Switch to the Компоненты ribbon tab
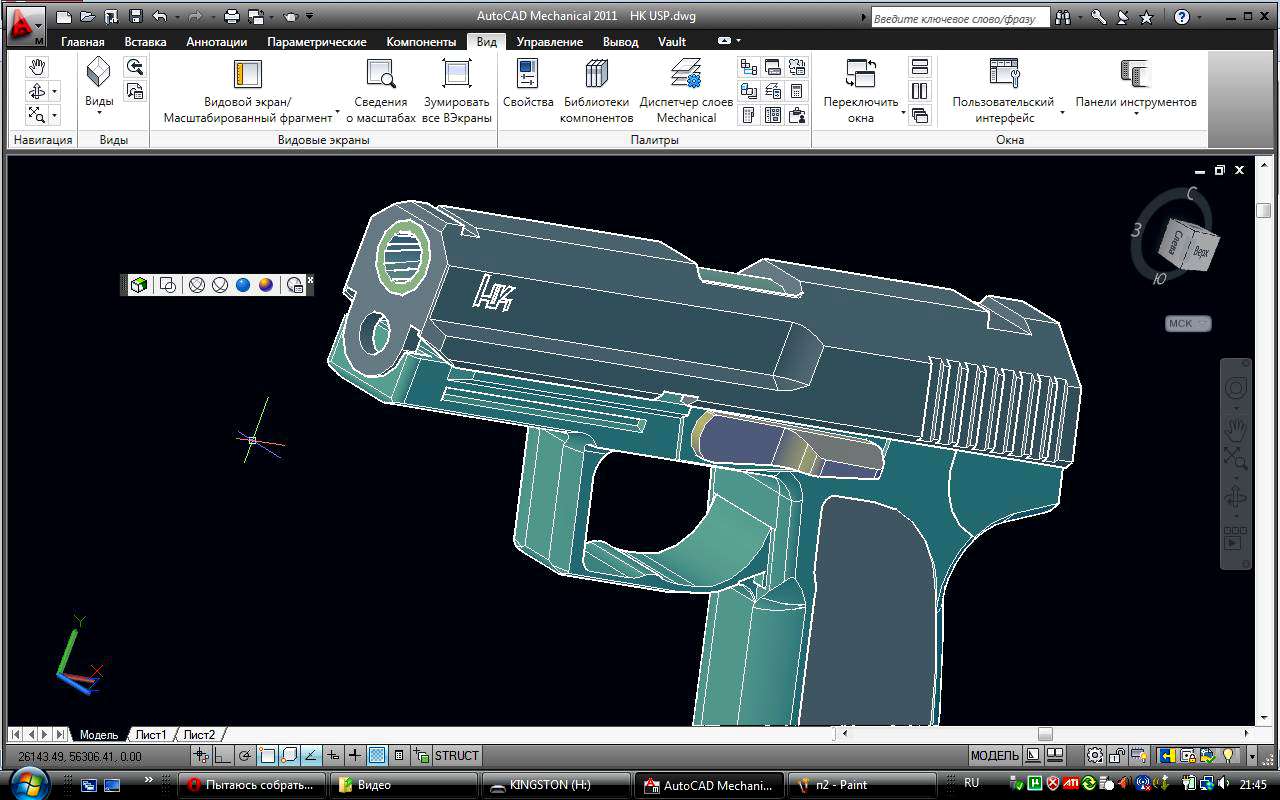Viewport: 1280px width, 800px height. pyautogui.click(x=421, y=42)
